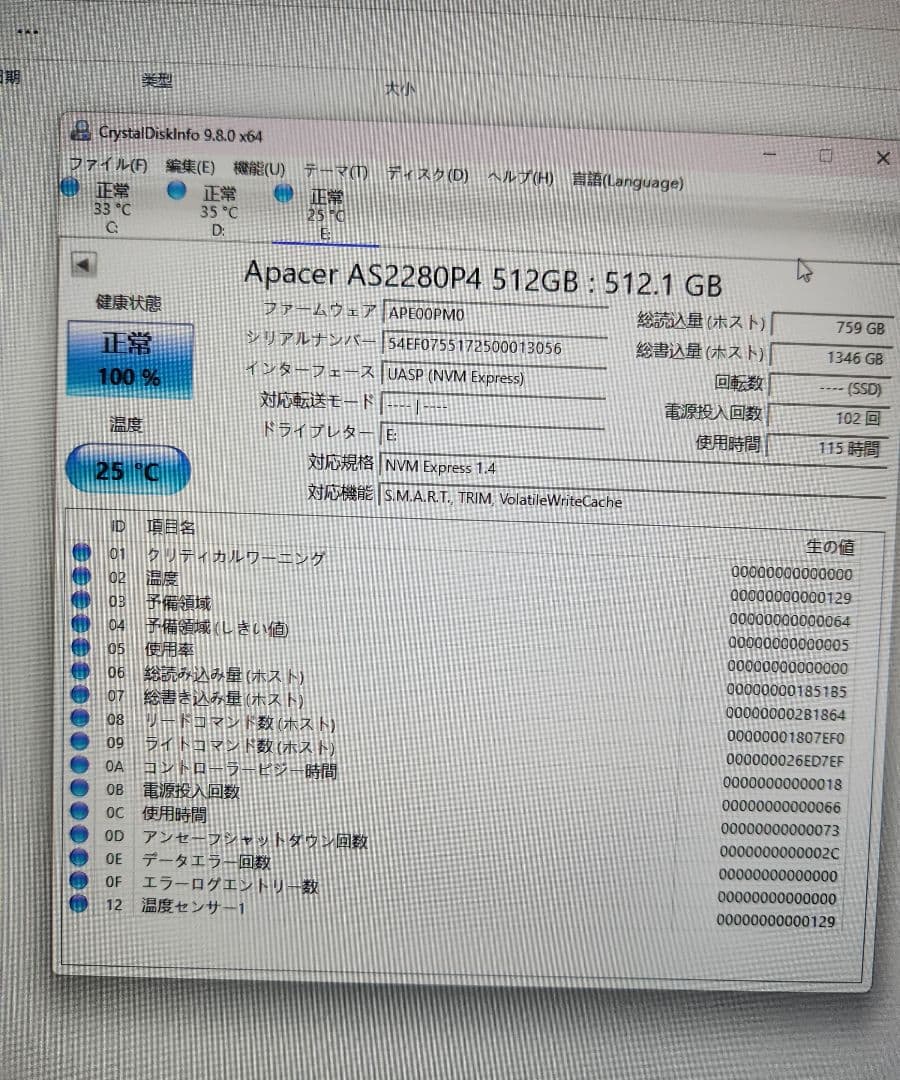The image size is (900, 1080).
Task: Click the 25 °C temperature button
Action: pos(128,470)
